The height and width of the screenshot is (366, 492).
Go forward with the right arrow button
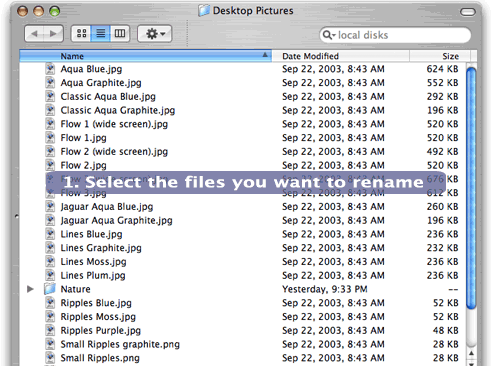pyautogui.click(x=53, y=34)
